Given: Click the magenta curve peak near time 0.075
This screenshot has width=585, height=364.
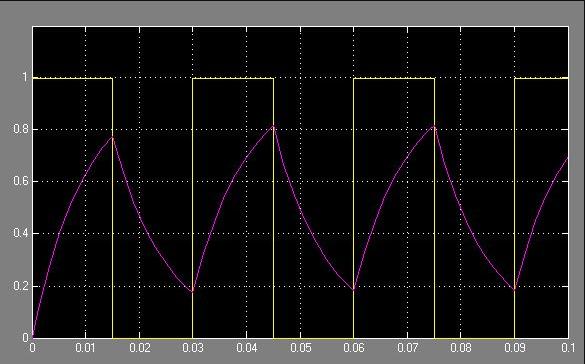Looking at the screenshot, I should [x=434, y=126].
